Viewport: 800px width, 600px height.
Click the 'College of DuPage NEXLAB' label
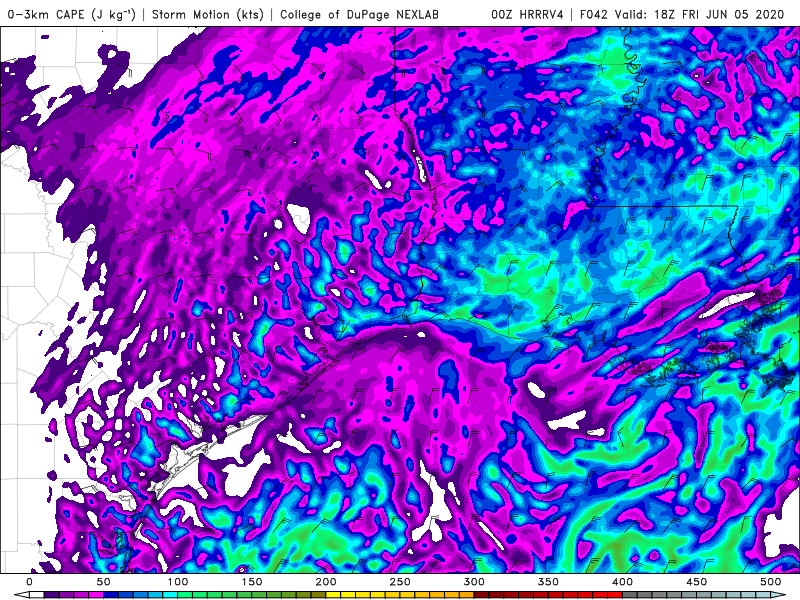click(x=359, y=14)
